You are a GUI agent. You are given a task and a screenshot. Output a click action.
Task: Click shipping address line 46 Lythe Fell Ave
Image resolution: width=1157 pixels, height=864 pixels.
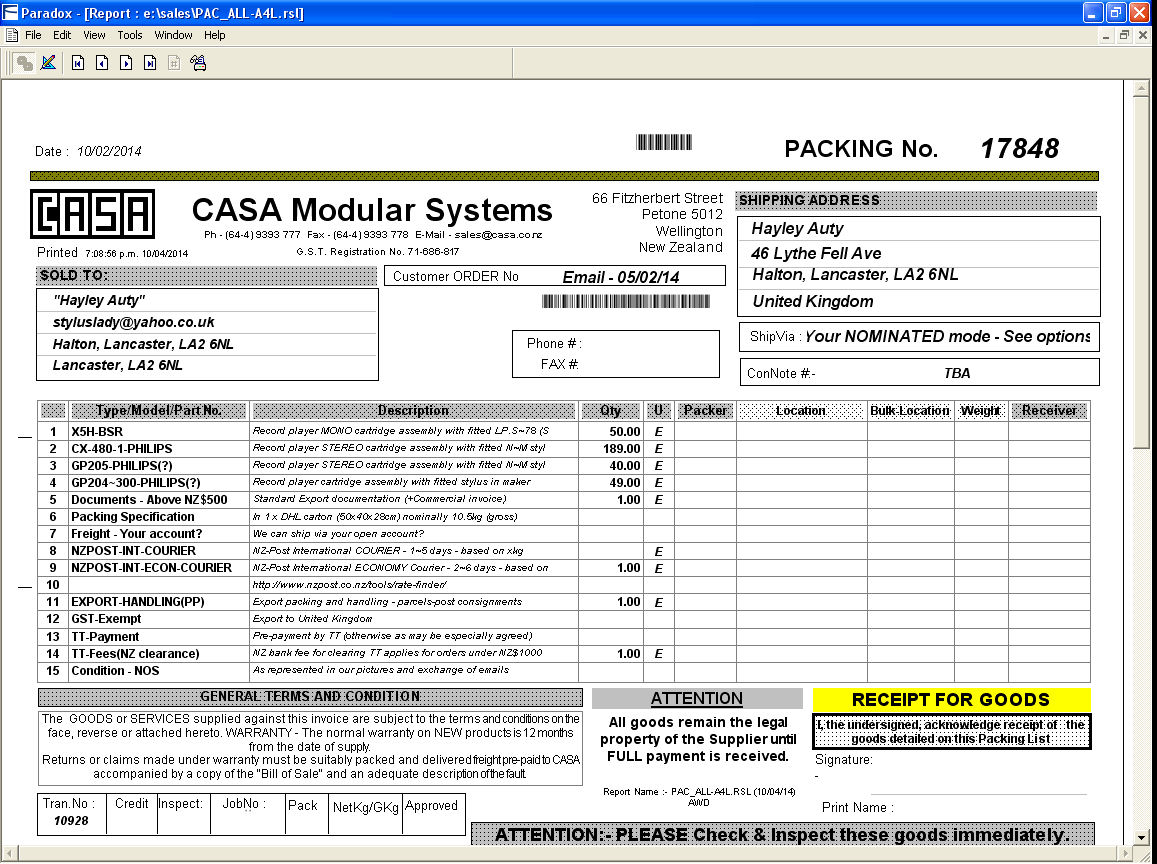(x=816, y=254)
